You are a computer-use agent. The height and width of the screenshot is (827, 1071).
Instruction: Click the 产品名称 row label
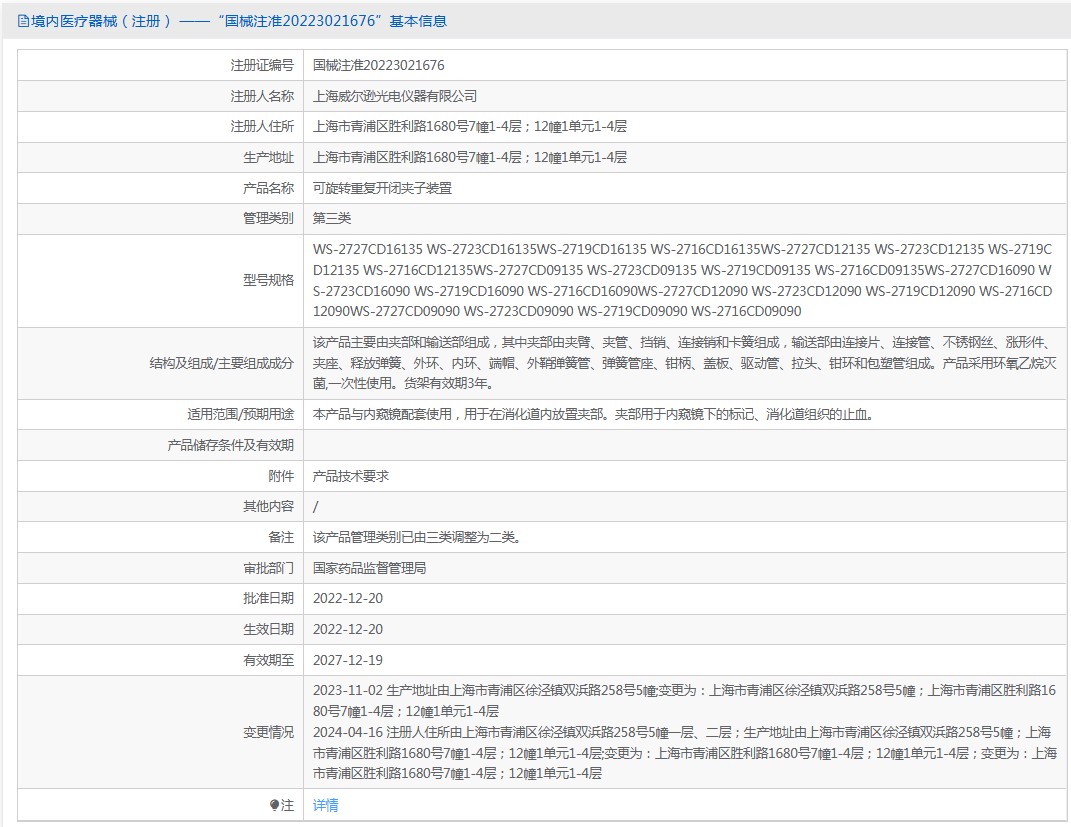tap(268, 188)
